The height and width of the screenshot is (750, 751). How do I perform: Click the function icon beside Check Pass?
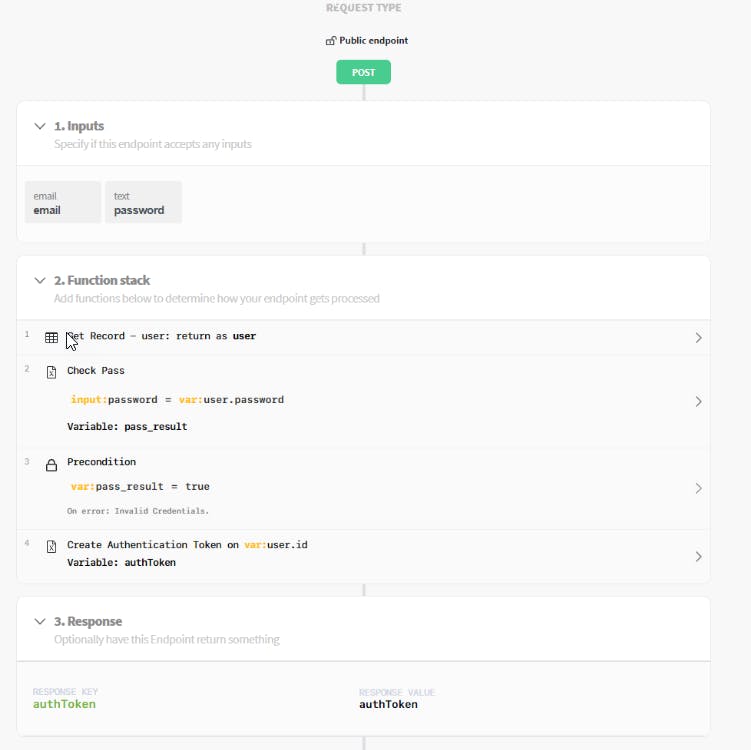pos(52,372)
